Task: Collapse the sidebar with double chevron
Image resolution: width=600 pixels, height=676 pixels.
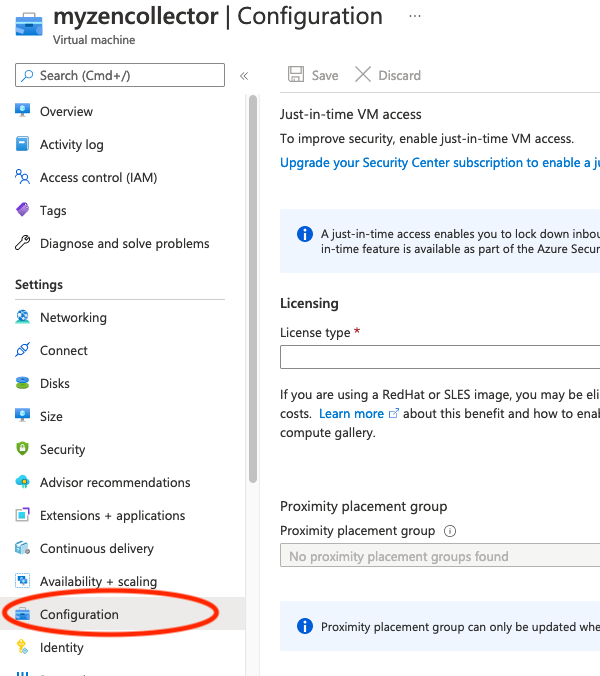Action: click(244, 76)
